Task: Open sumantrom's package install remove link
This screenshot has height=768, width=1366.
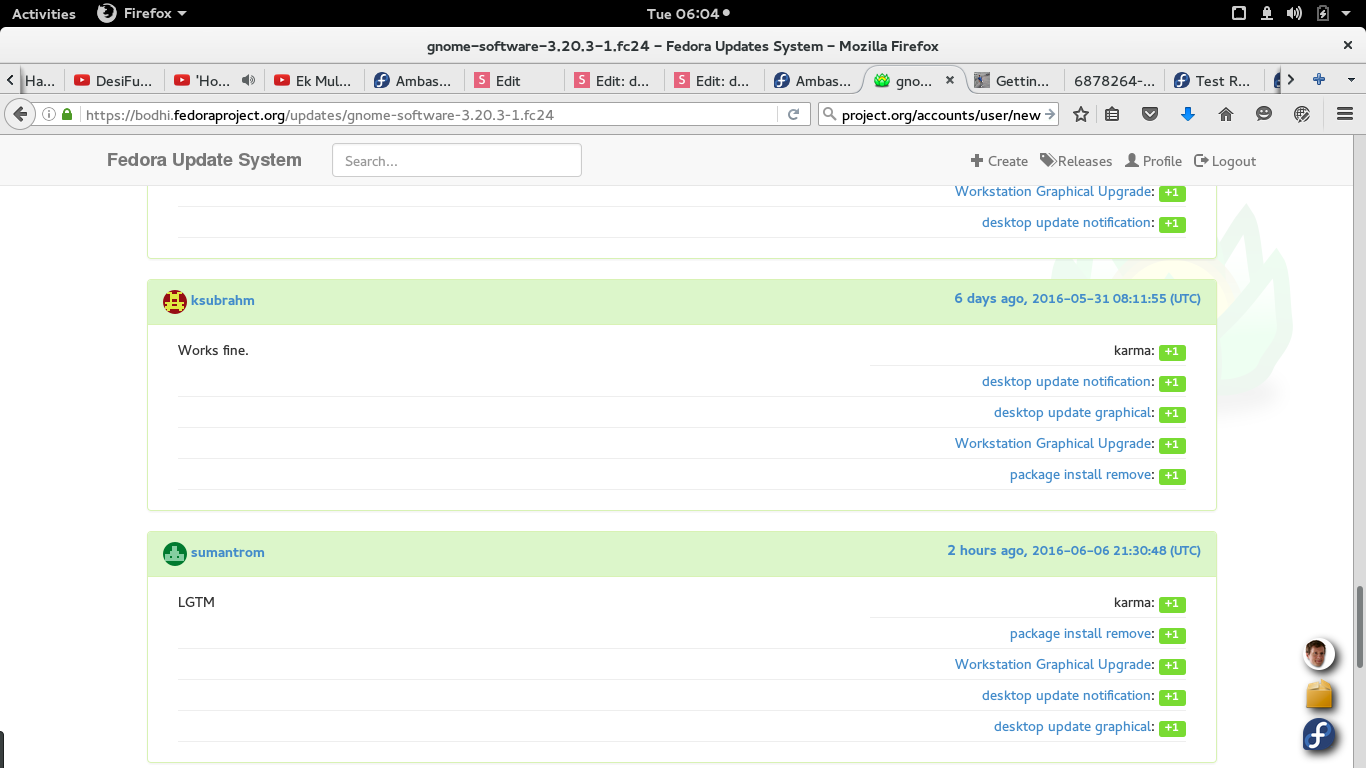Action: pyautogui.click(x=1081, y=633)
